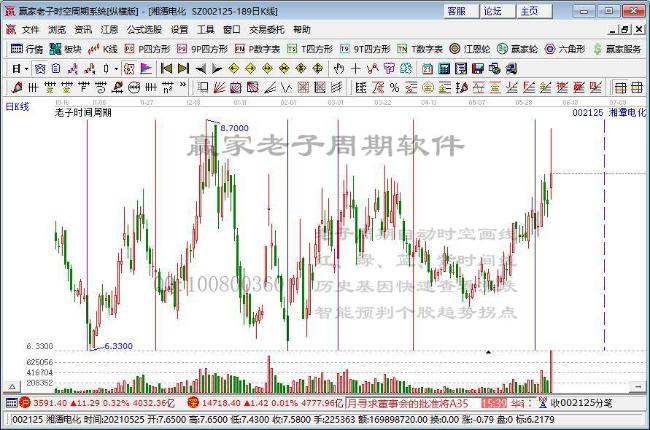Image resolution: width=650 pixels, height=430 pixels.
Task: Open the 六角形 hexagon tool
Action: pos(565,49)
